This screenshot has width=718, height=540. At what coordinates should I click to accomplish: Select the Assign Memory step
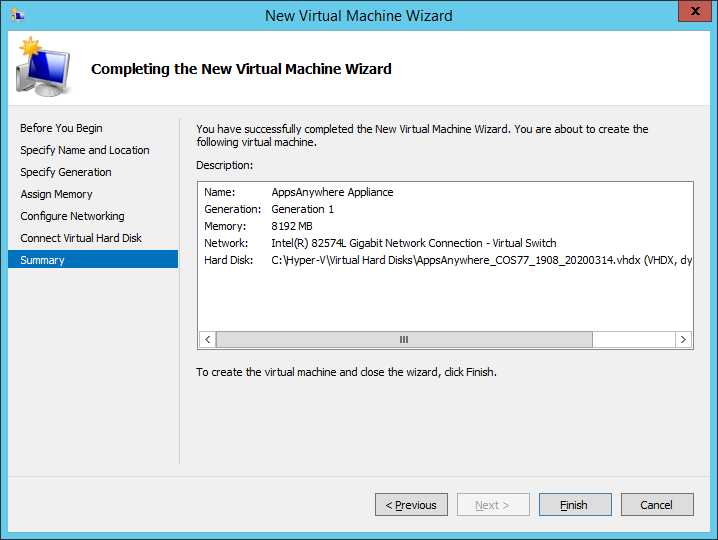[56, 194]
